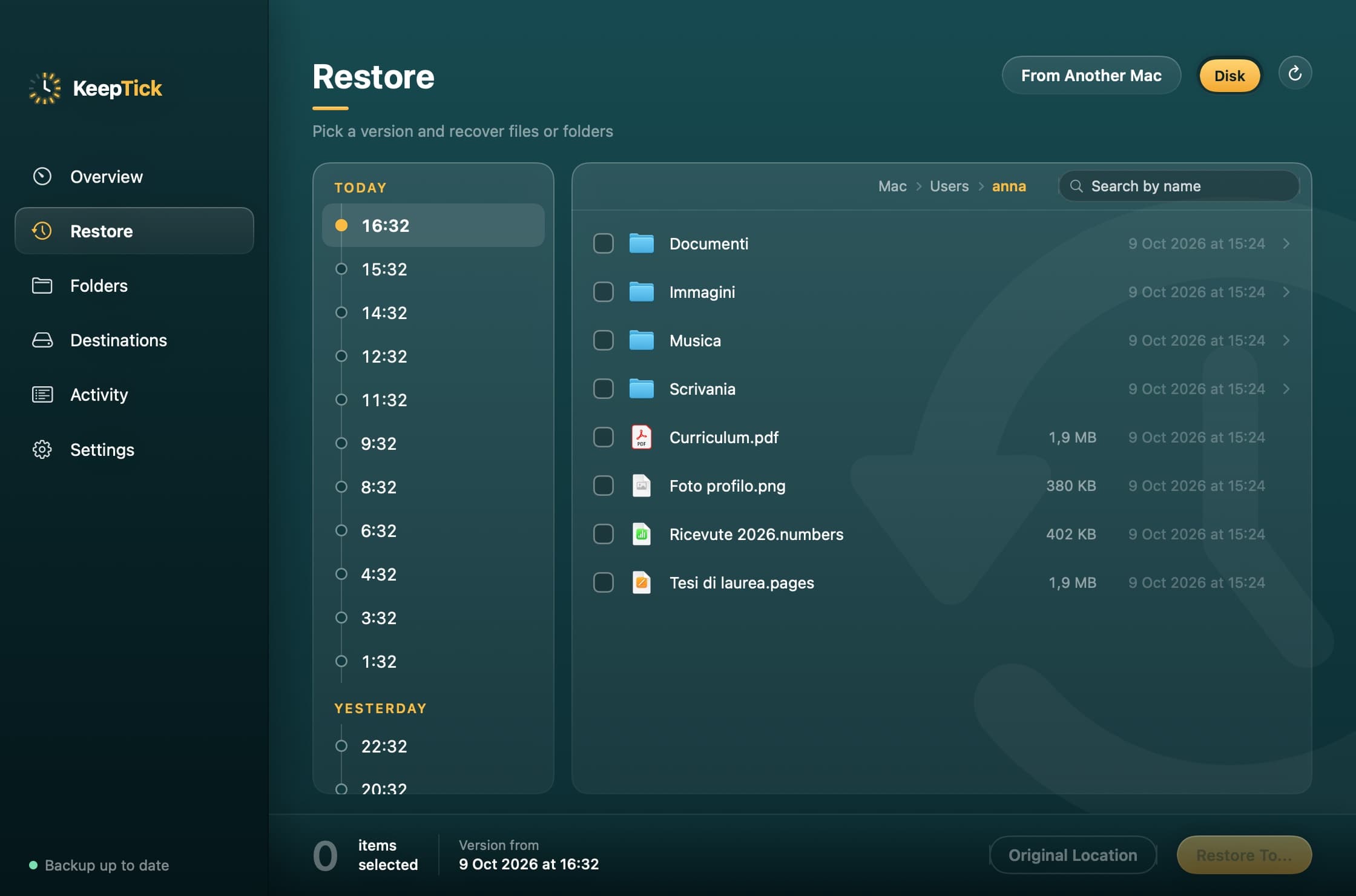Click the Activity list icon
This screenshot has height=896, width=1356.
(42, 394)
